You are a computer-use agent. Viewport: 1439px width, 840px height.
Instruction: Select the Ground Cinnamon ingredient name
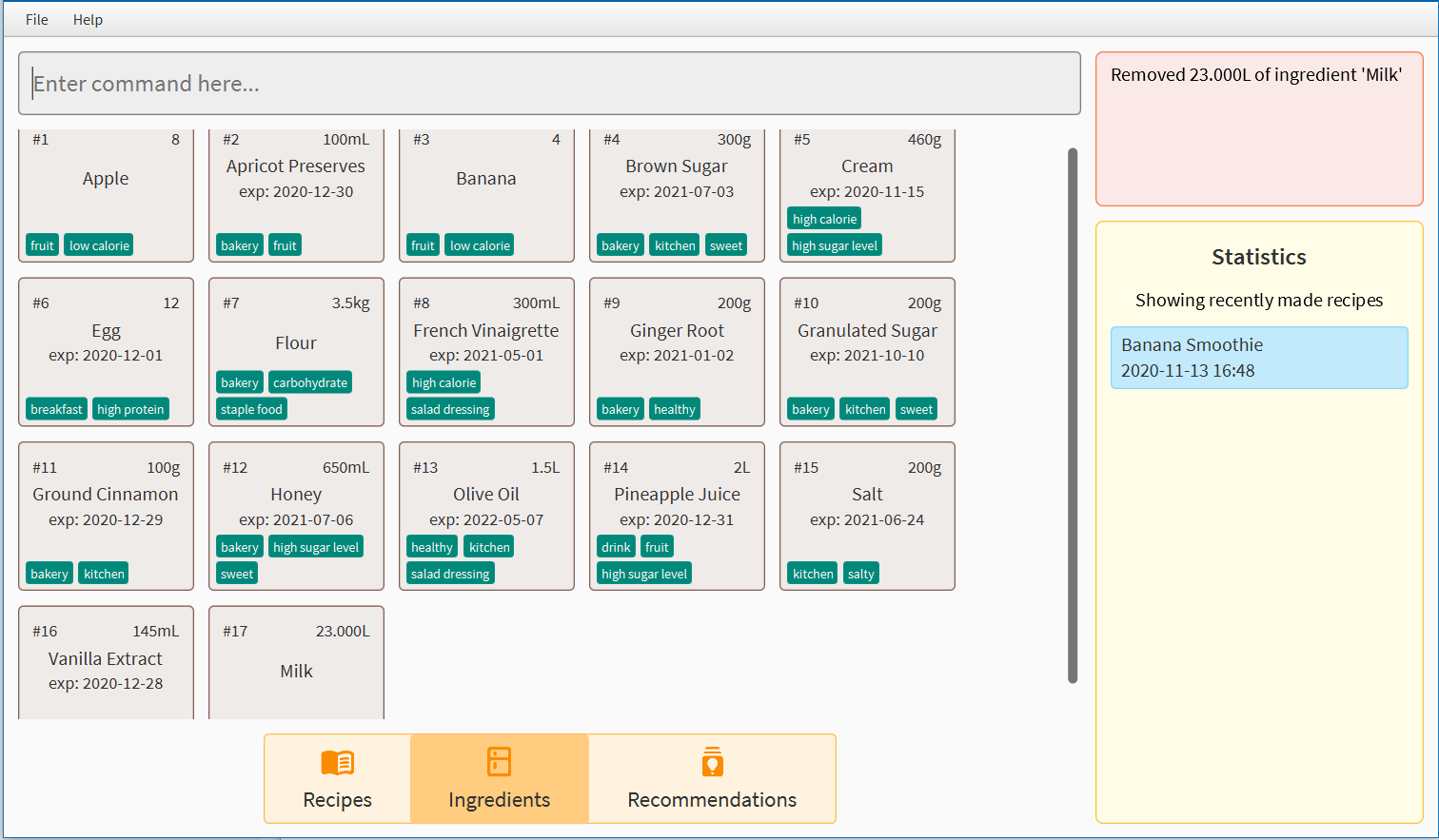(106, 494)
